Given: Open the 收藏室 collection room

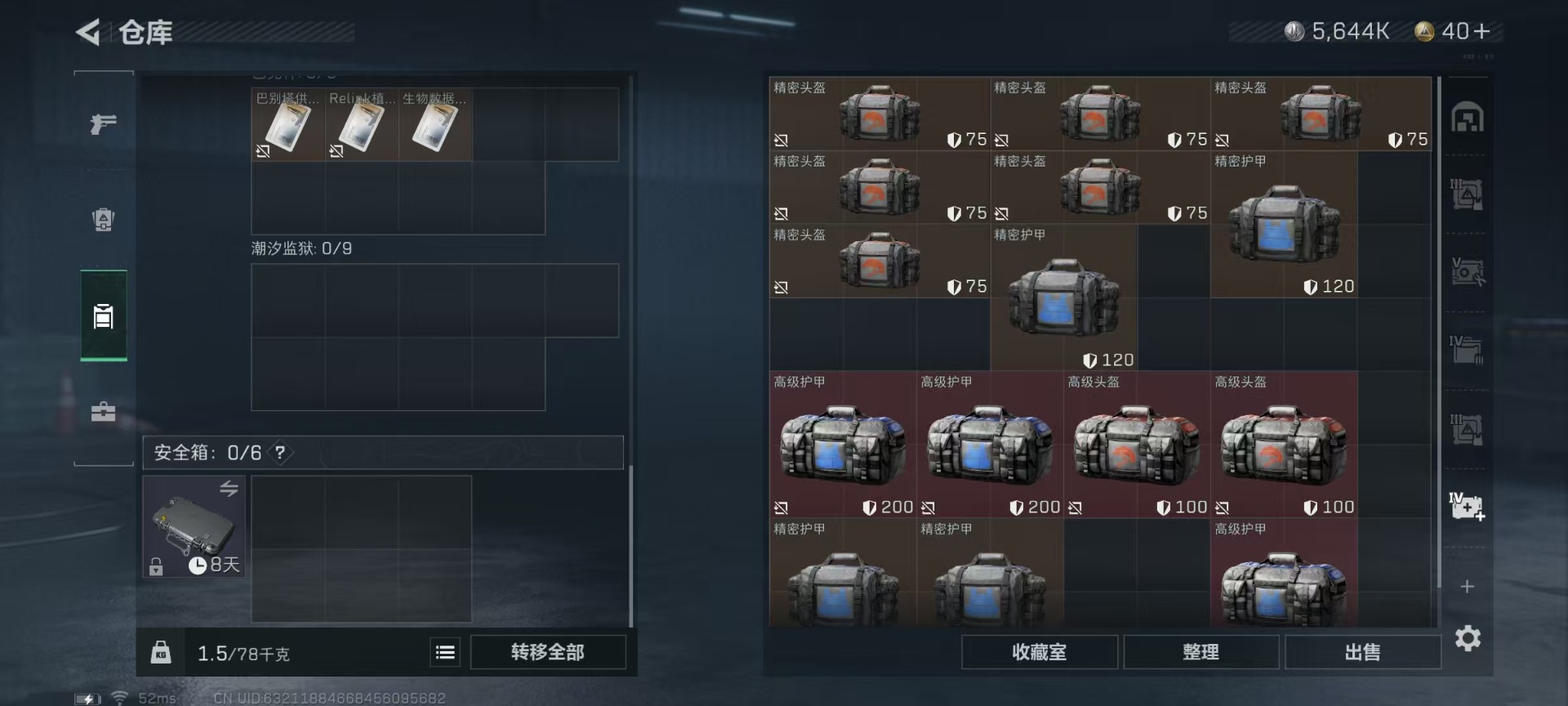Looking at the screenshot, I should [1039, 652].
